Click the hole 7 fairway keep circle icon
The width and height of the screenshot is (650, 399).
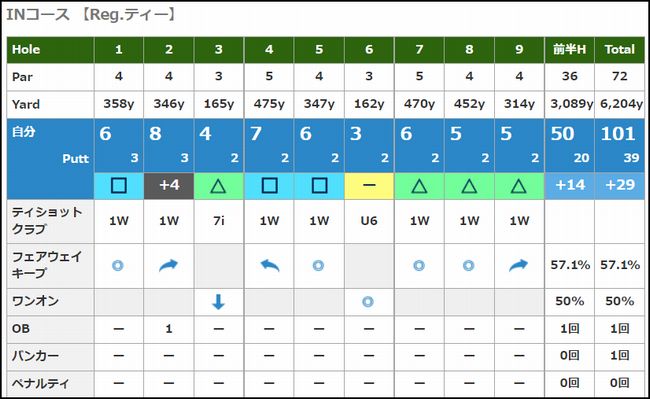click(419, 266)
